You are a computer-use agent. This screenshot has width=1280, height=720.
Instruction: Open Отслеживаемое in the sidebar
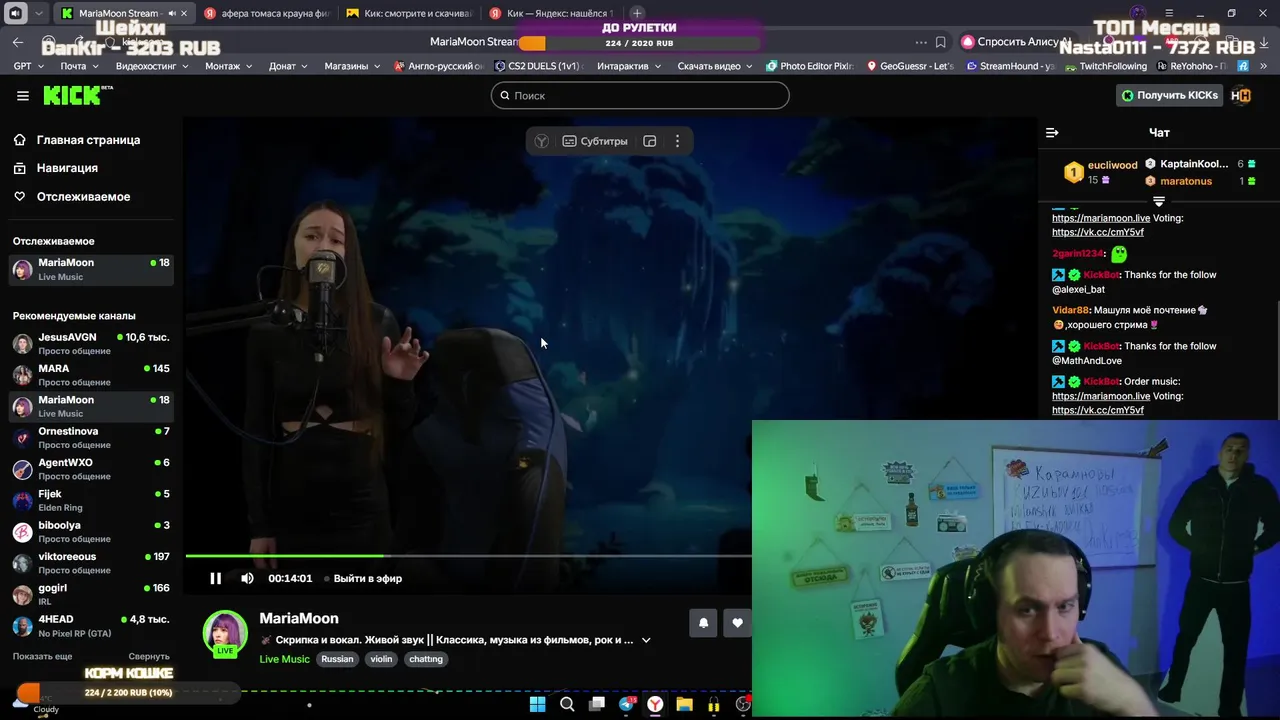[83, 197]
